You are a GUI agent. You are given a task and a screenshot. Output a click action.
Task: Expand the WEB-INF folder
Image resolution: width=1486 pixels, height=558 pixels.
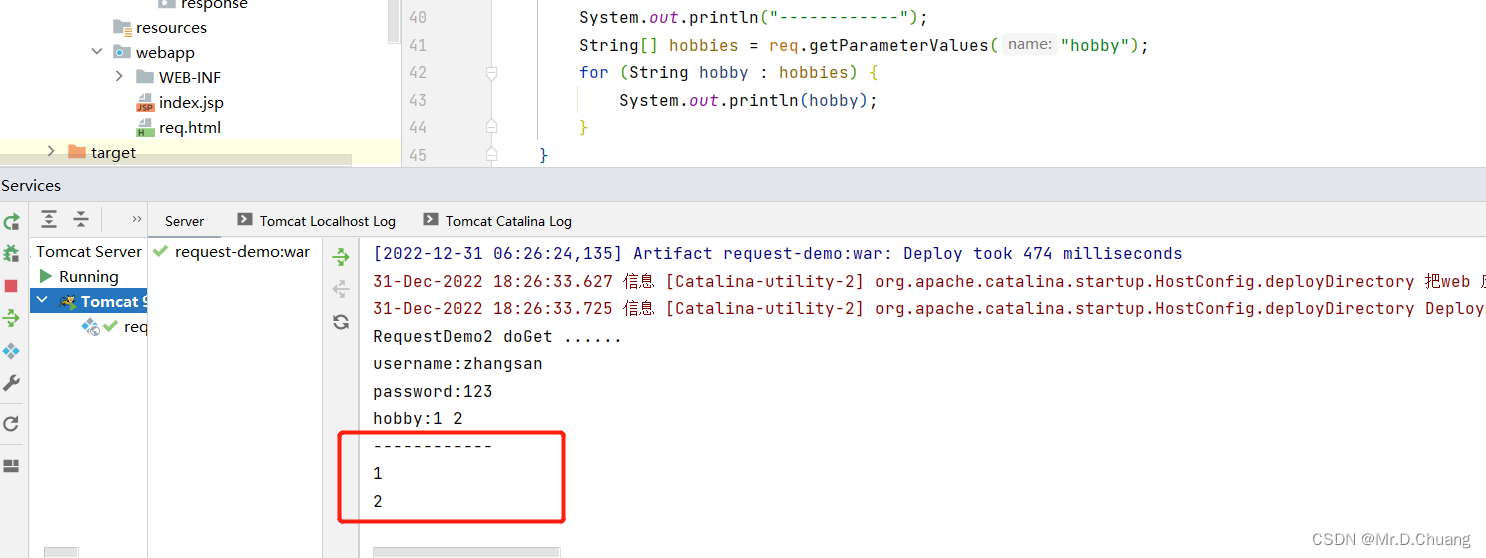pyautogui.click(x=119, y=77)
